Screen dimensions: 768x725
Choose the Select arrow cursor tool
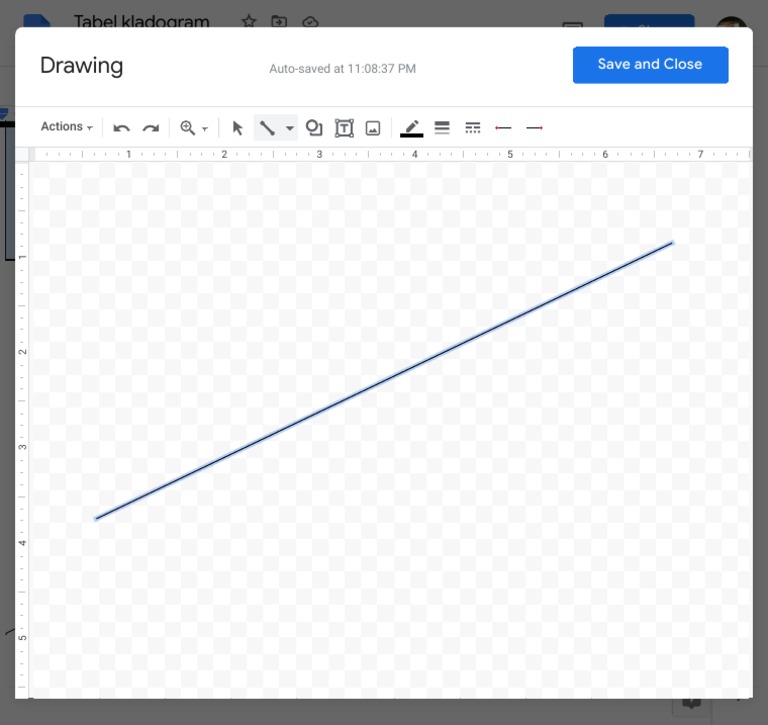[x=237, y=128]
